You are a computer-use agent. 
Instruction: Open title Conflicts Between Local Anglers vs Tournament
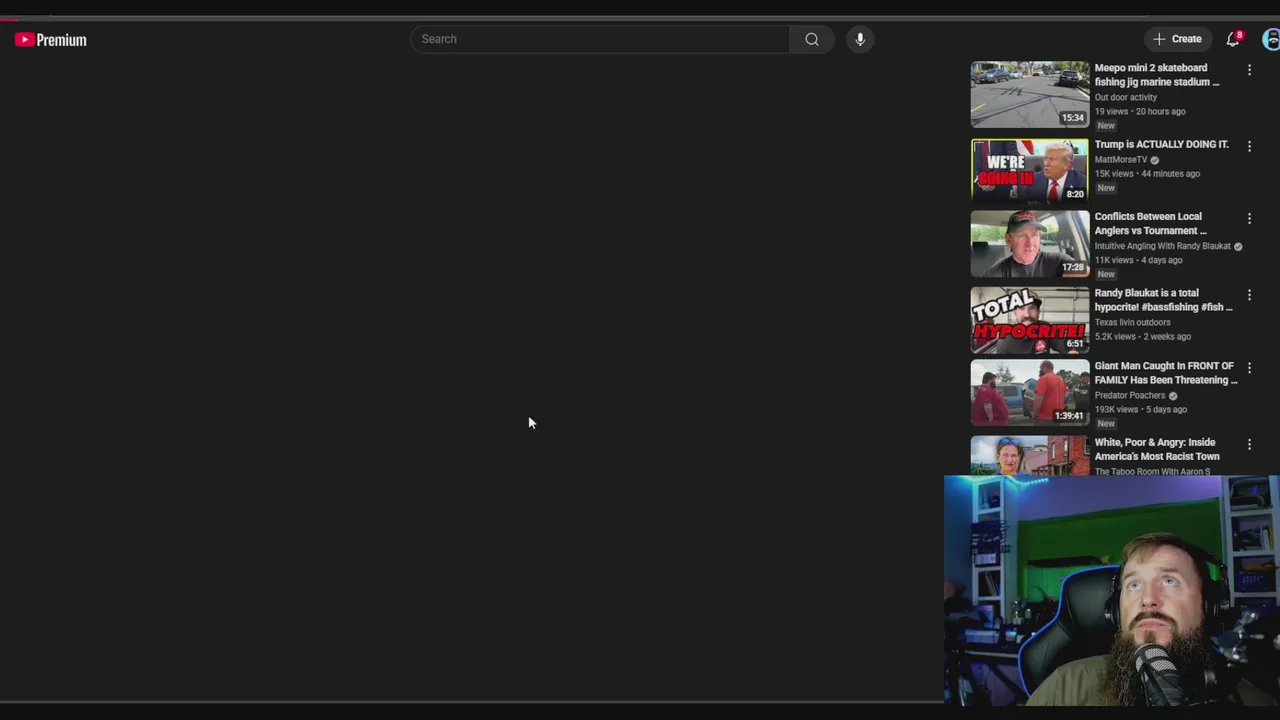1151,223
